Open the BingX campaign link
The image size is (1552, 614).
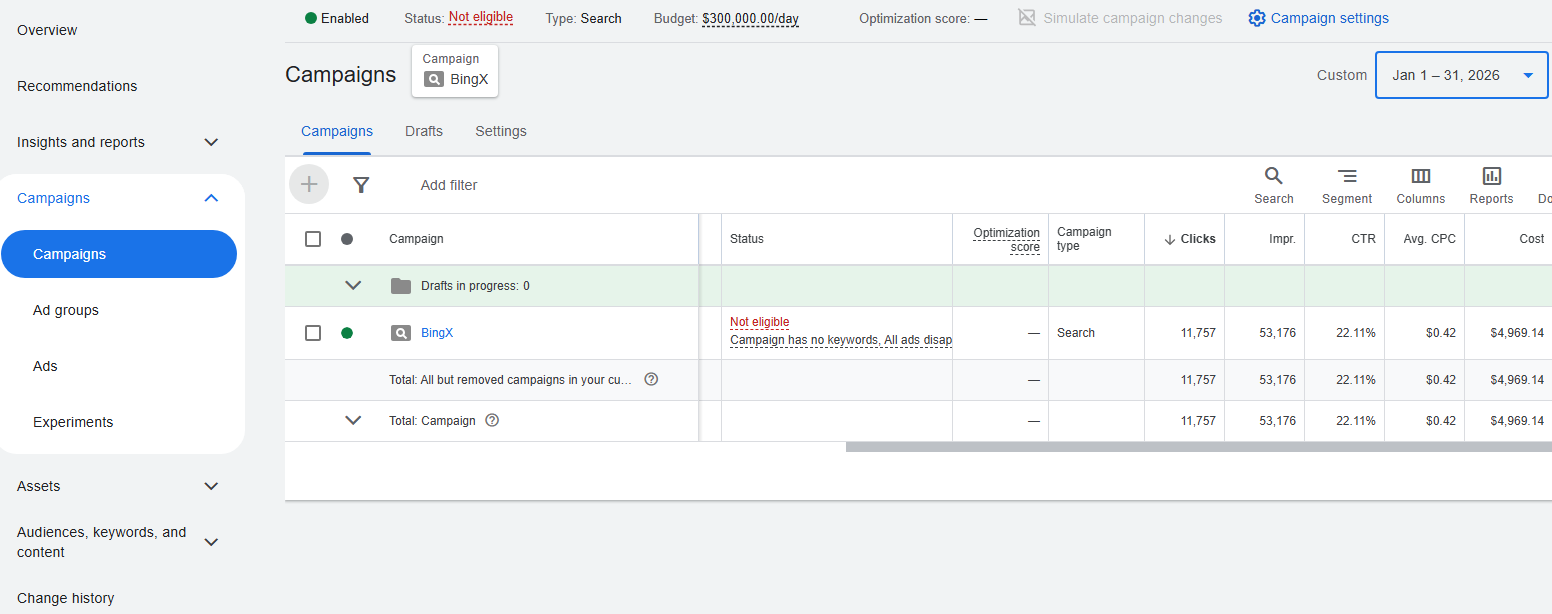437,333
